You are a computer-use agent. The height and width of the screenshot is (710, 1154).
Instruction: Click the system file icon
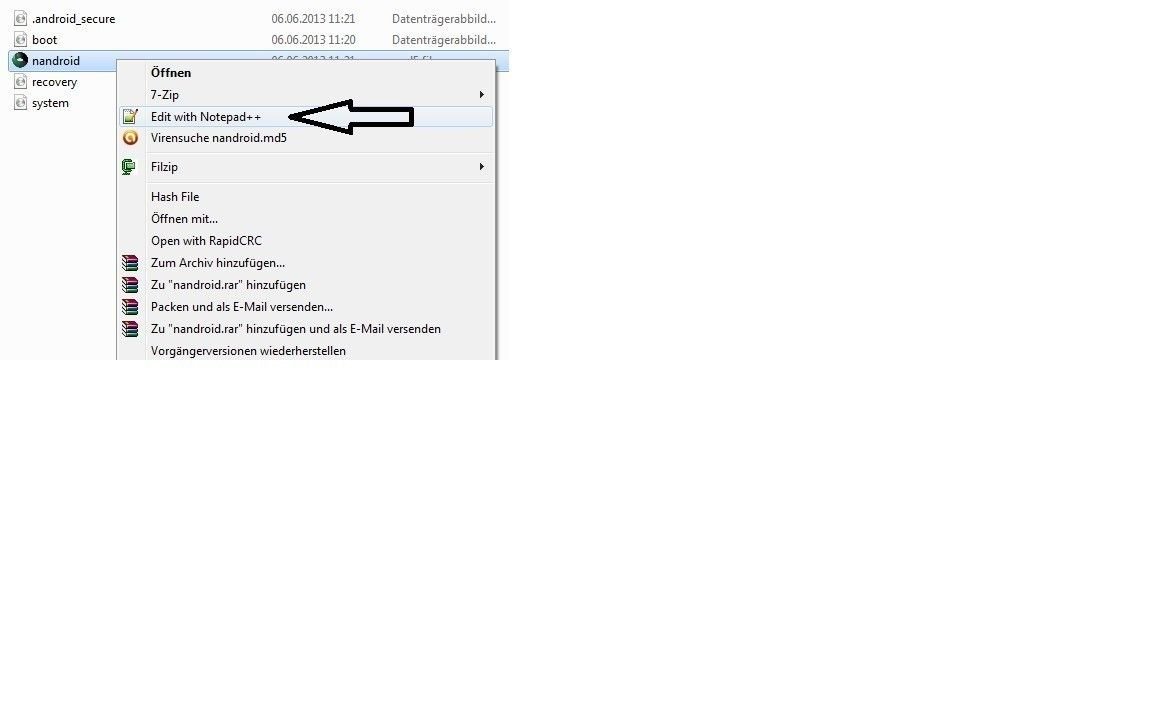click(21, 103)
